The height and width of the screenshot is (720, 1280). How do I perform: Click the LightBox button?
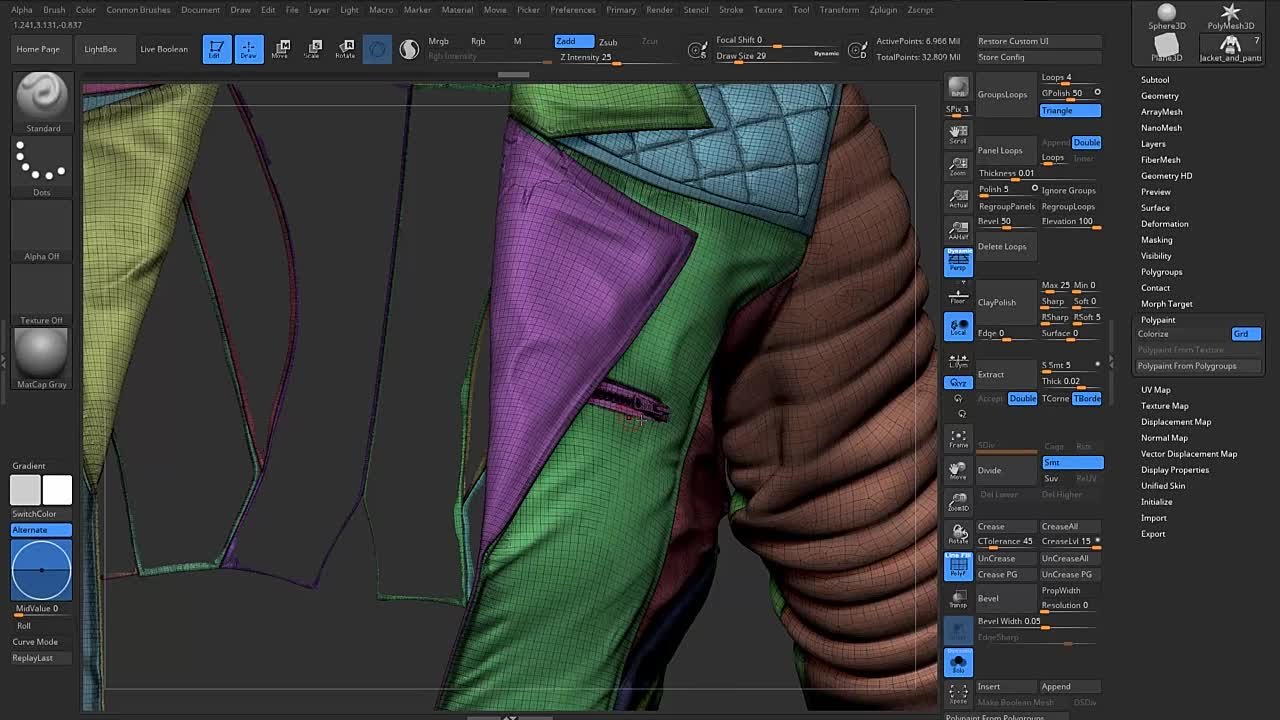pyautogui.click(x=100, y=49)
